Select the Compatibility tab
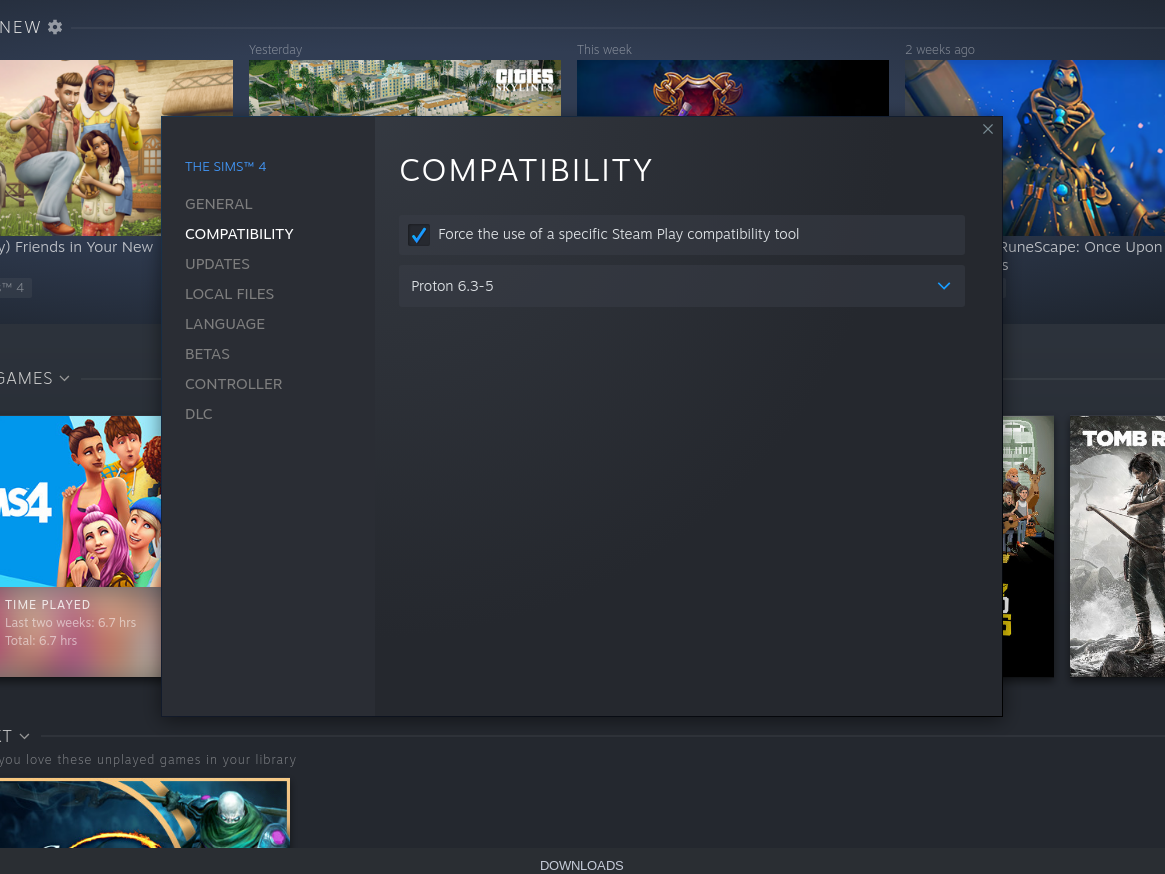The image size is (1165, 874). click(239, 234)
